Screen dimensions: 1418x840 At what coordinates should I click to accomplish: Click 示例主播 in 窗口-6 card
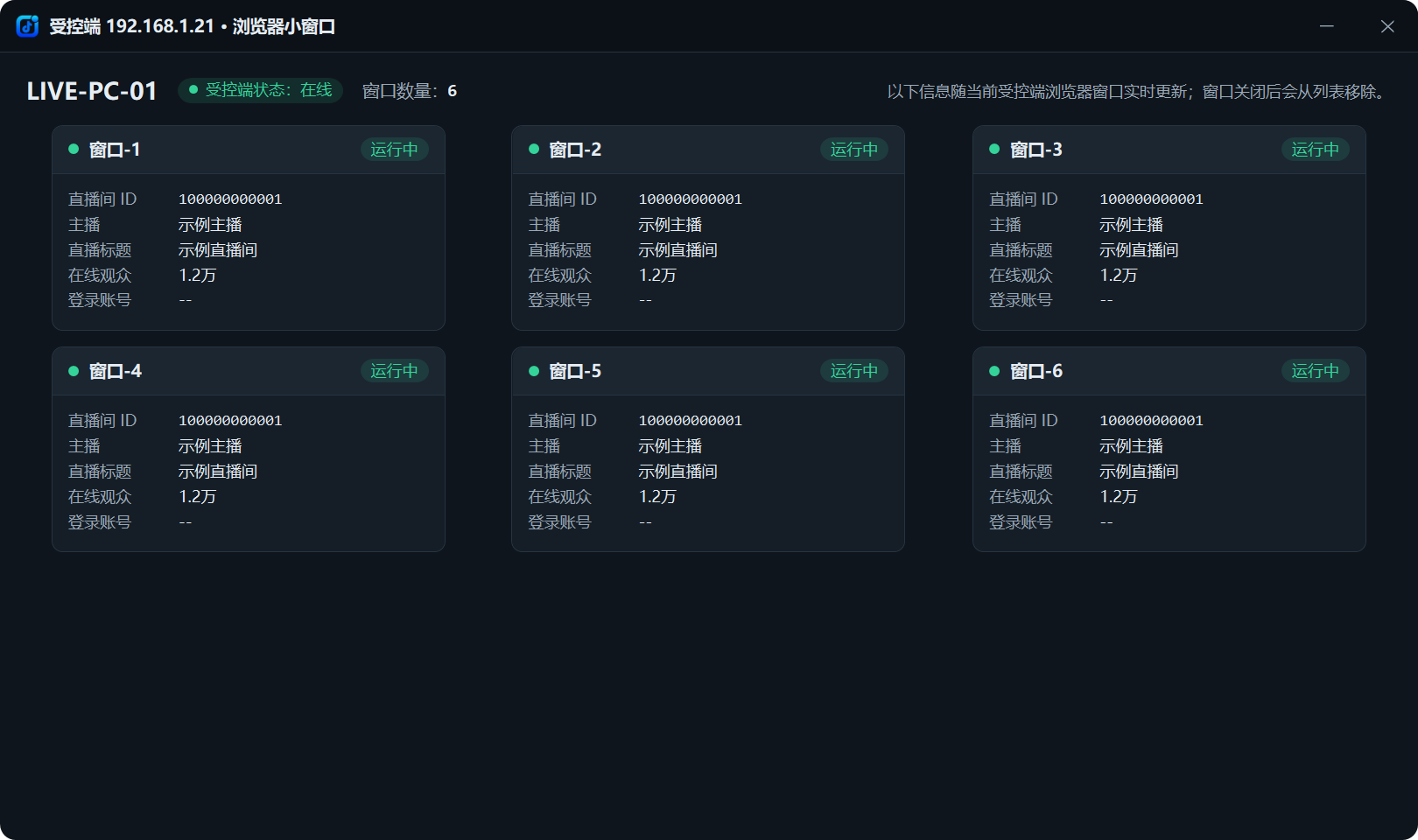(x=1132, y=446)
